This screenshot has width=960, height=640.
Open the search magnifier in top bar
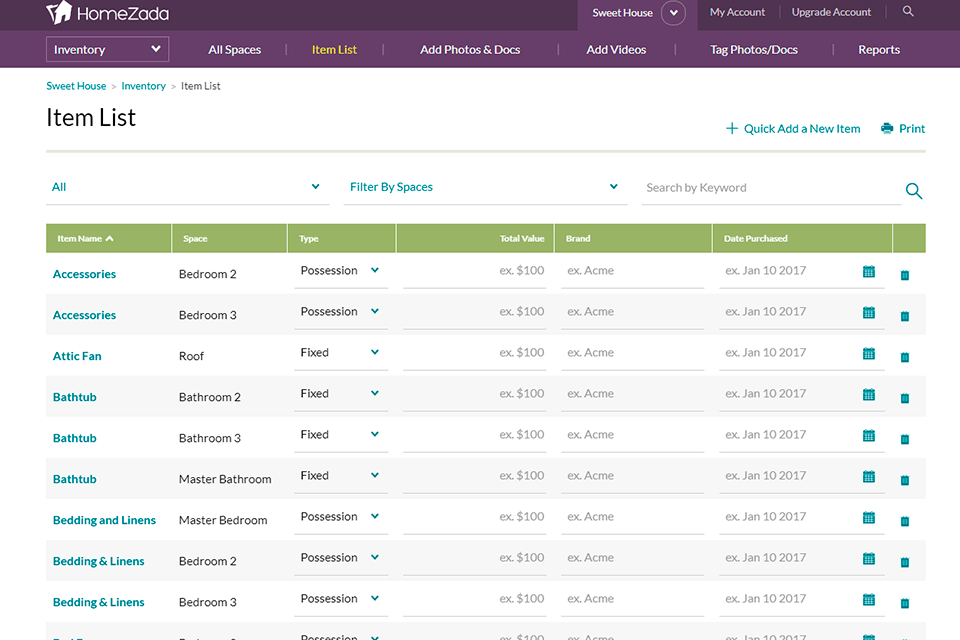(x=908, y=12)
